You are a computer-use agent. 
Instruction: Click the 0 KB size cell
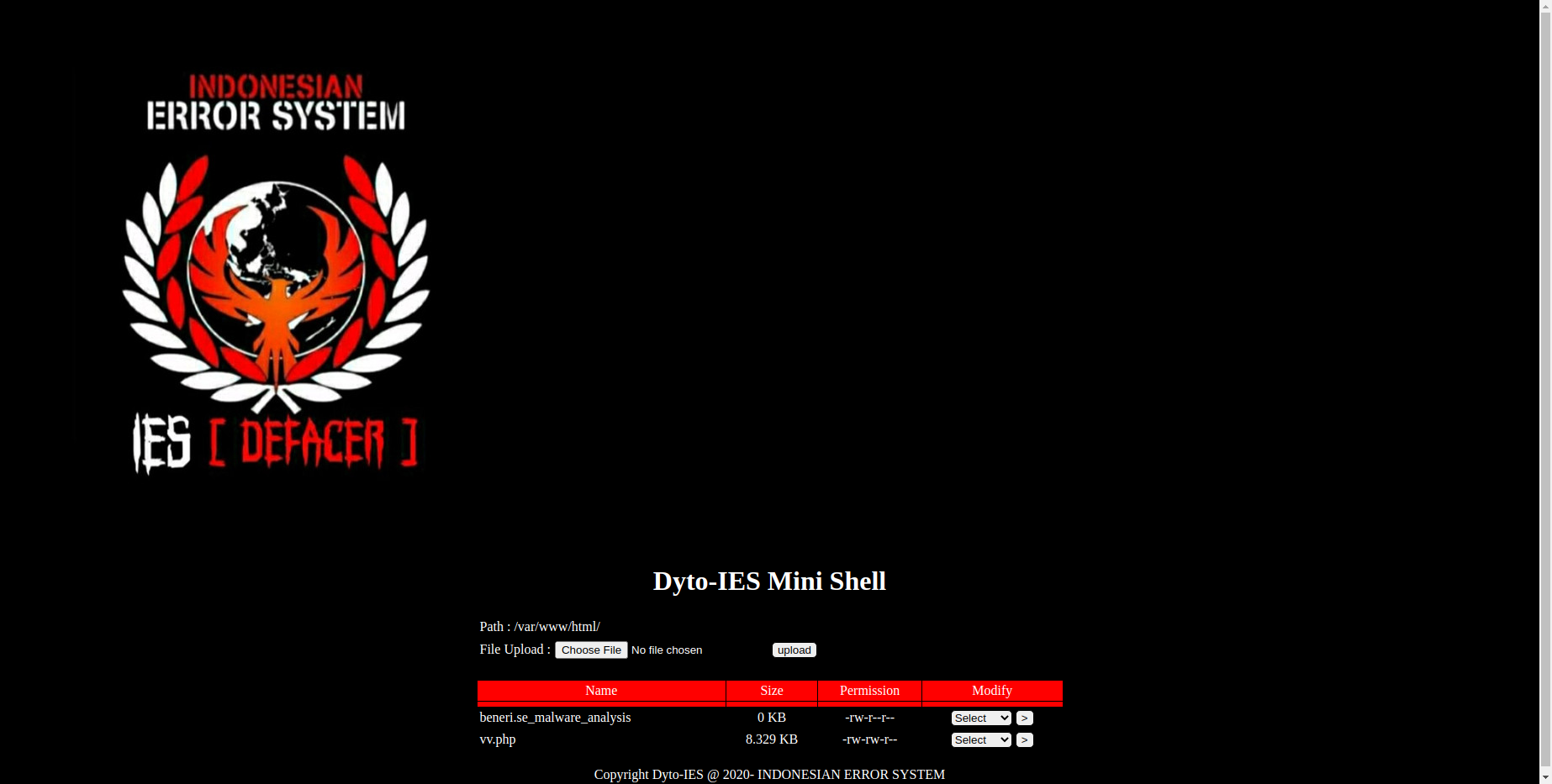click(x=772, y=718)
